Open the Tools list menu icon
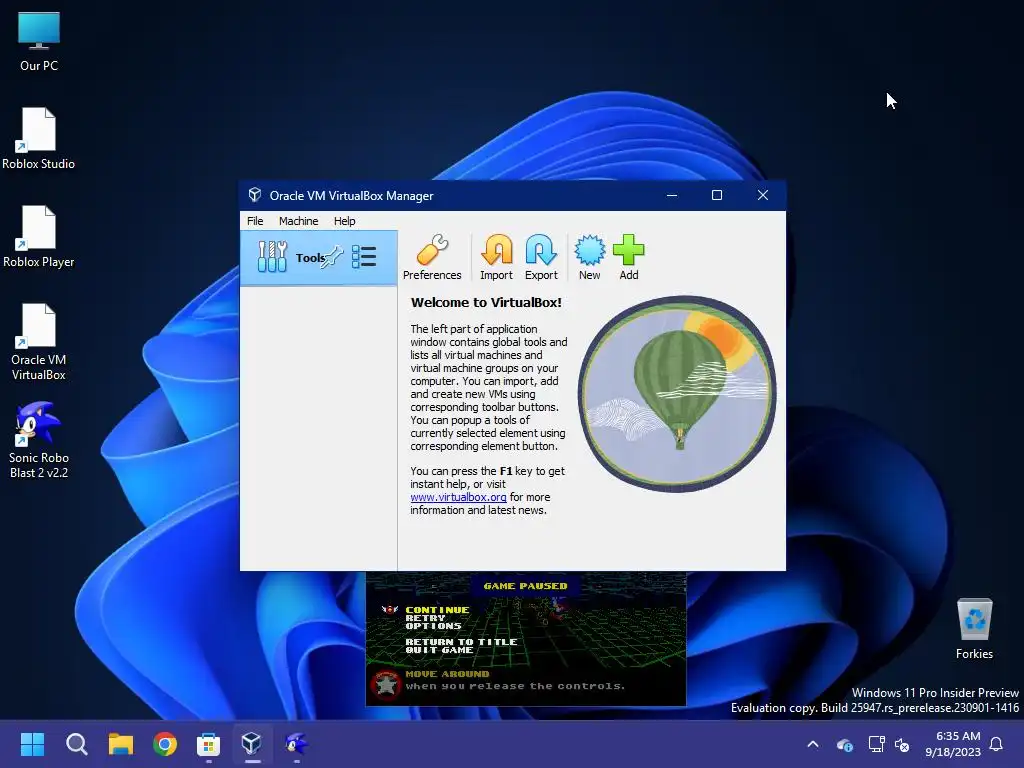Viewport: 1024px width, 768px height. (364, 257)
